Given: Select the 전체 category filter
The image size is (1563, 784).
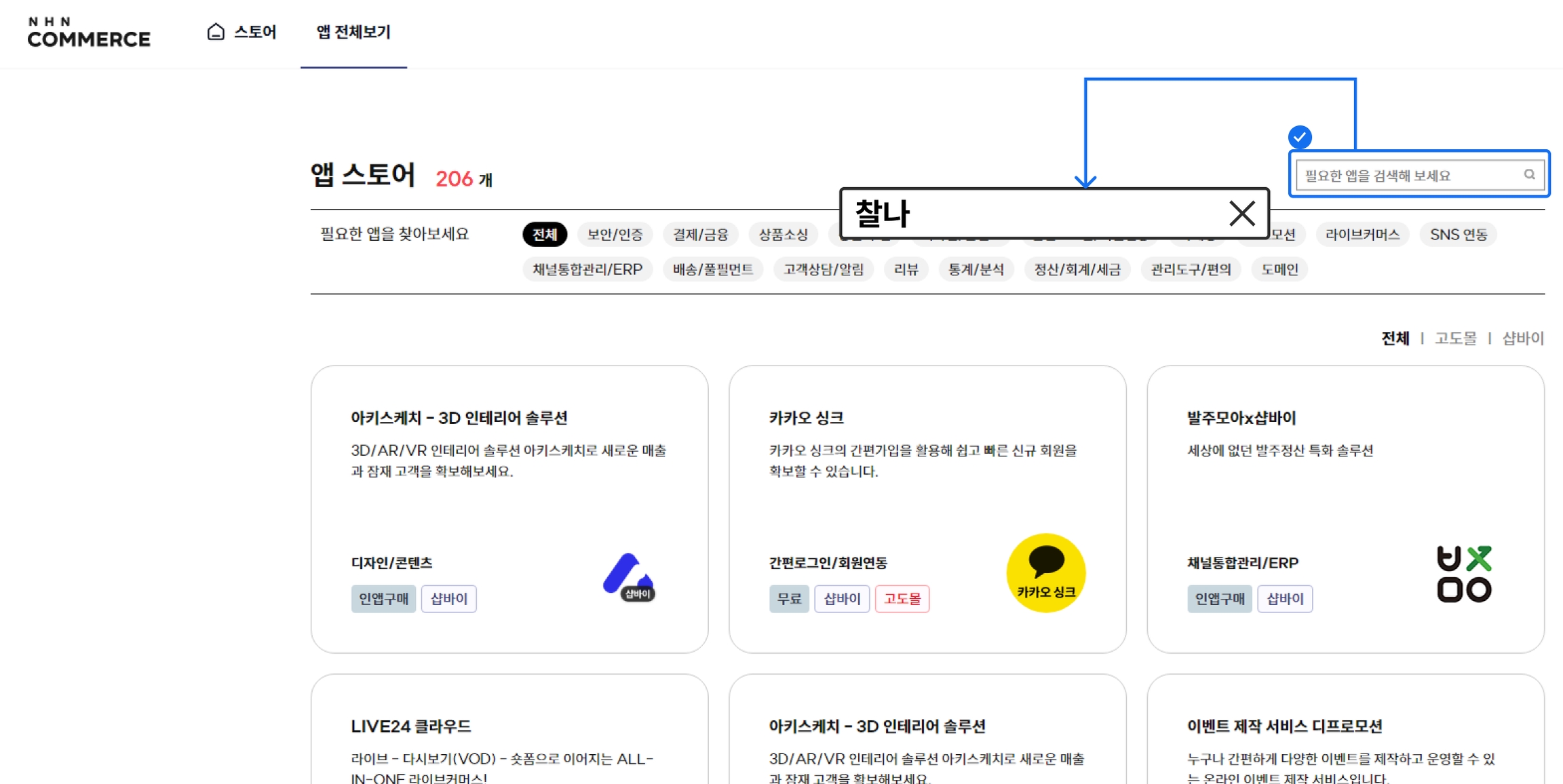Looking at the screenshot, I should (x=544, y=235).
